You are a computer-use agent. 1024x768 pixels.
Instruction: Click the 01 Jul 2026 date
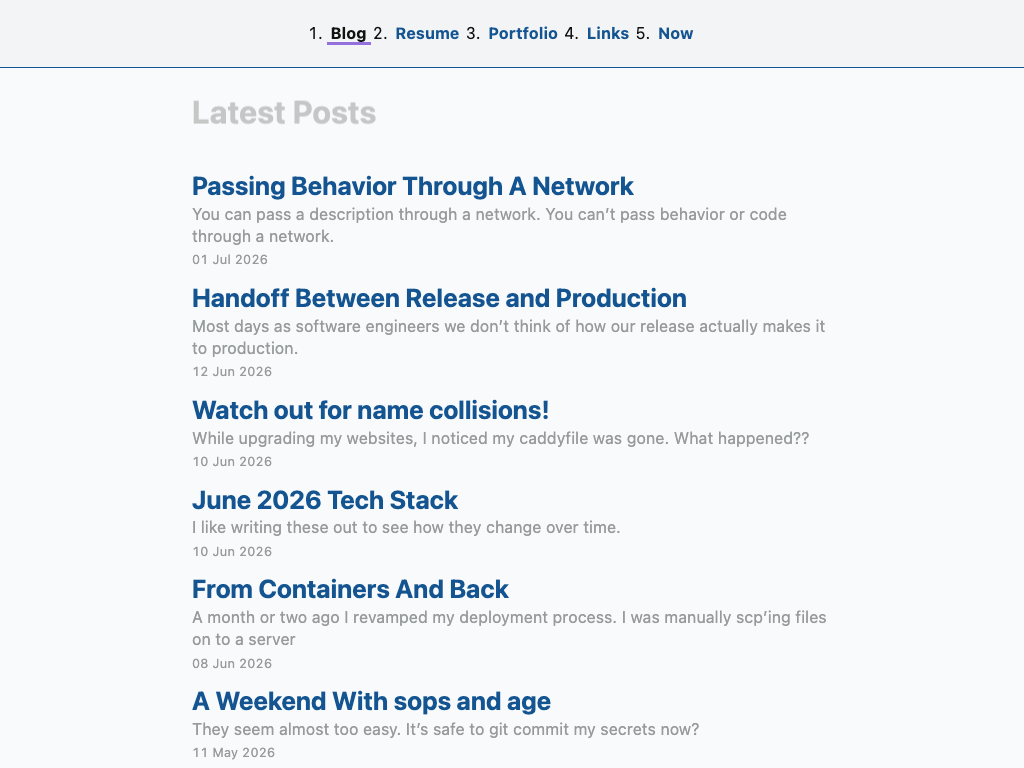(x=230, y=260)
